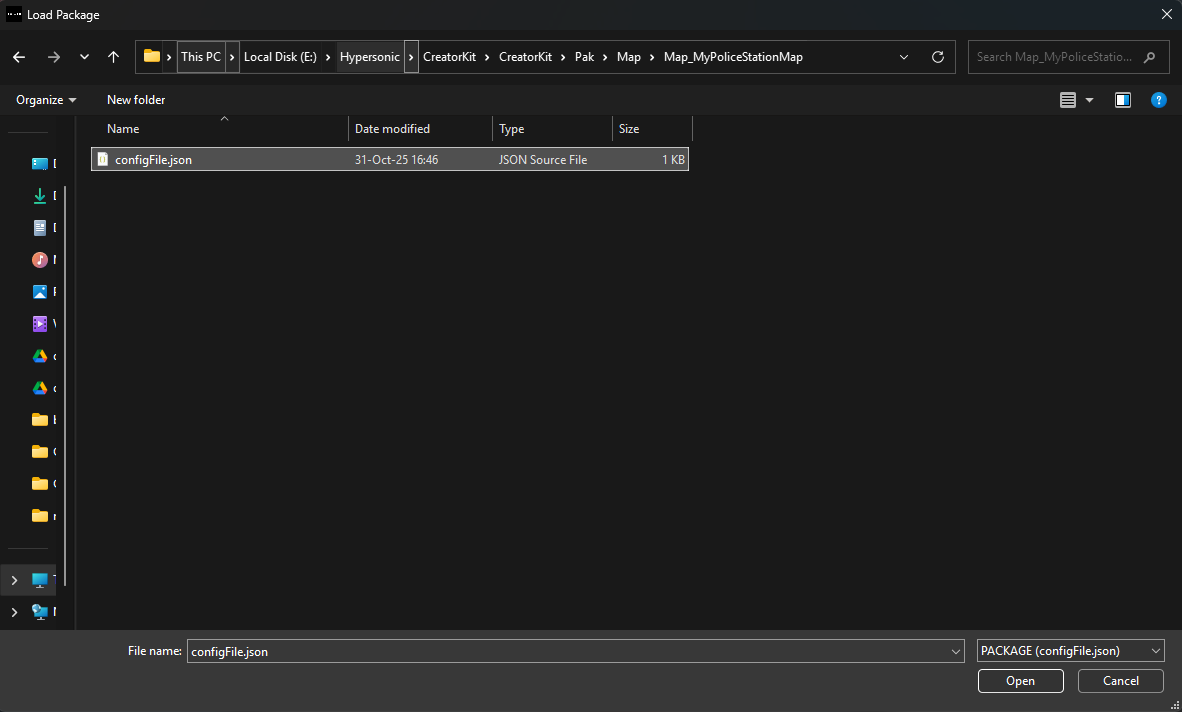Go back with the left arrow button
The height and width of the screenshot is (712, 1182).
[19, 57]
